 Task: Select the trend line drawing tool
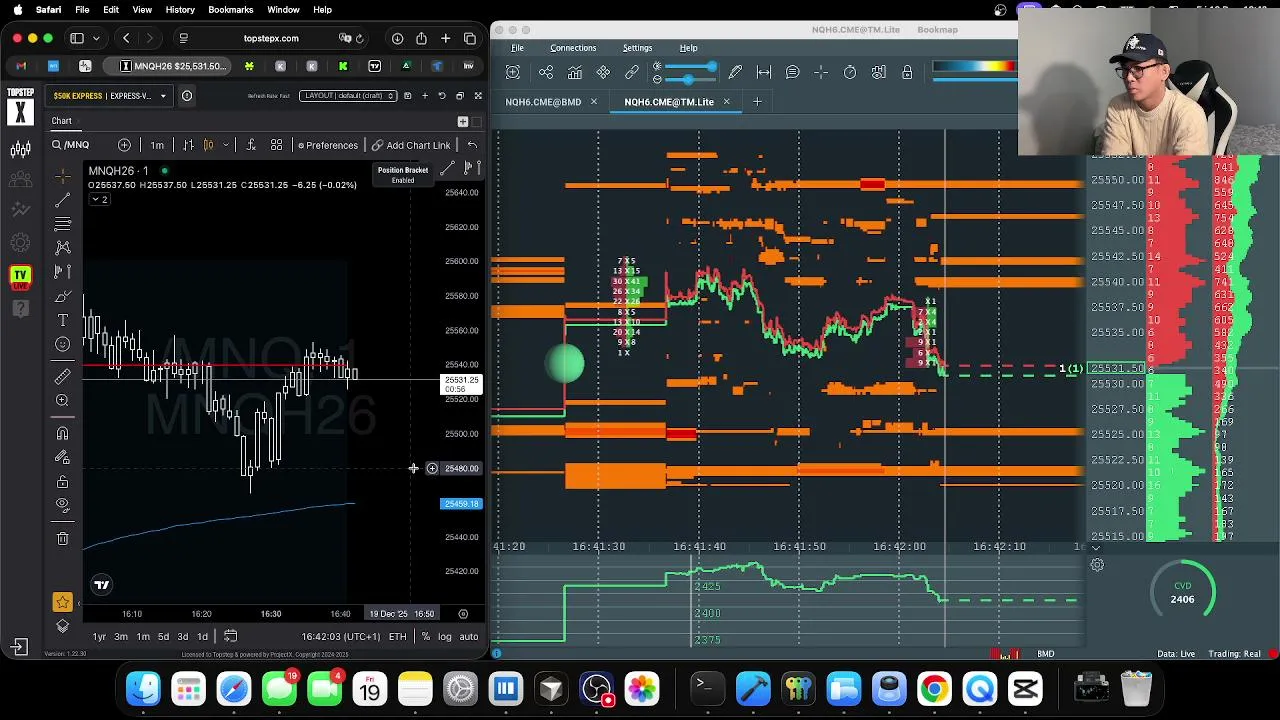point(62,199)
